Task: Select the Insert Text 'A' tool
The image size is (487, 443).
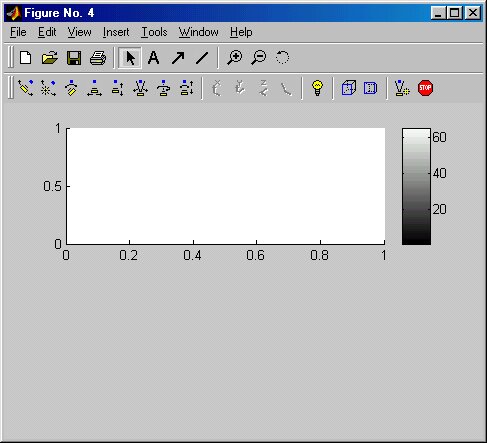Action: coord(153,58)
